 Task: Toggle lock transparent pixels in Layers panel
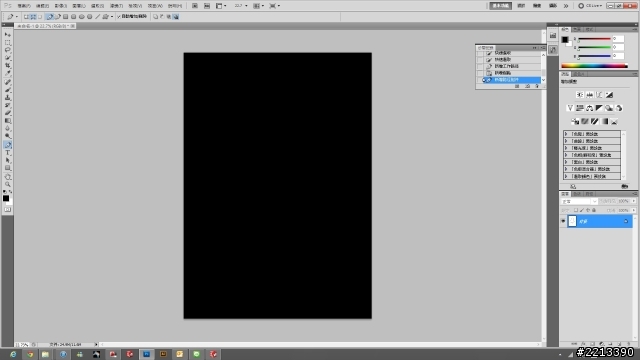(x=576, y=210)
